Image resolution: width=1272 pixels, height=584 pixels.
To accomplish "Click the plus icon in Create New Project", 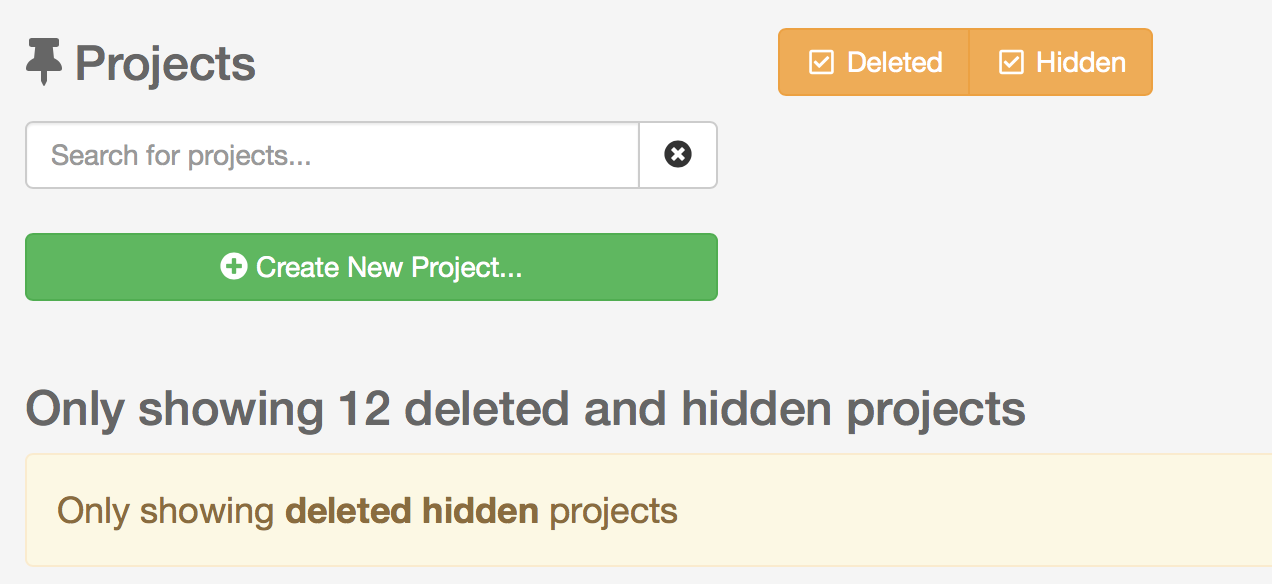I will [x=234, y=267].
